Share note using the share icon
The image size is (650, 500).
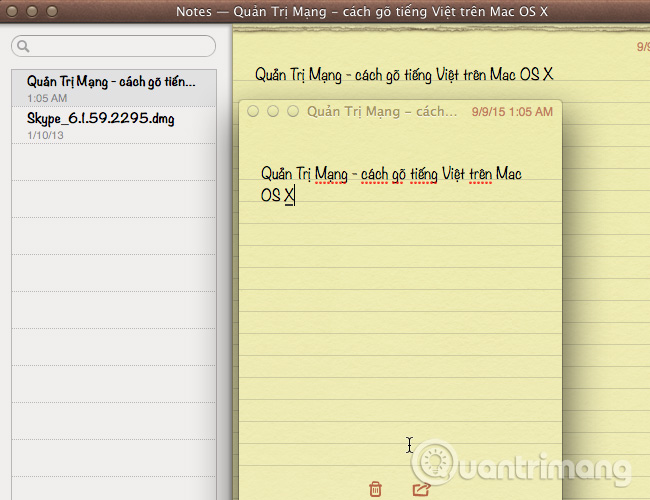(422, 489)
